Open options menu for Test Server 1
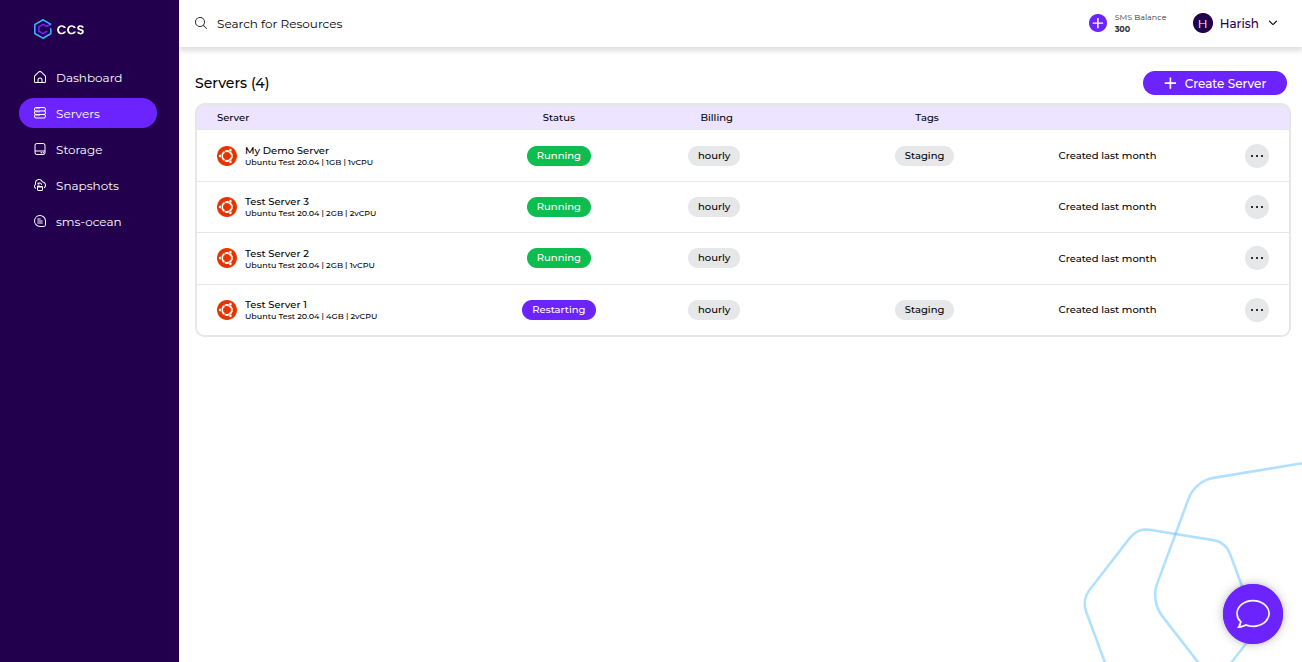Screen dimensions: 1302x662 1256,310
